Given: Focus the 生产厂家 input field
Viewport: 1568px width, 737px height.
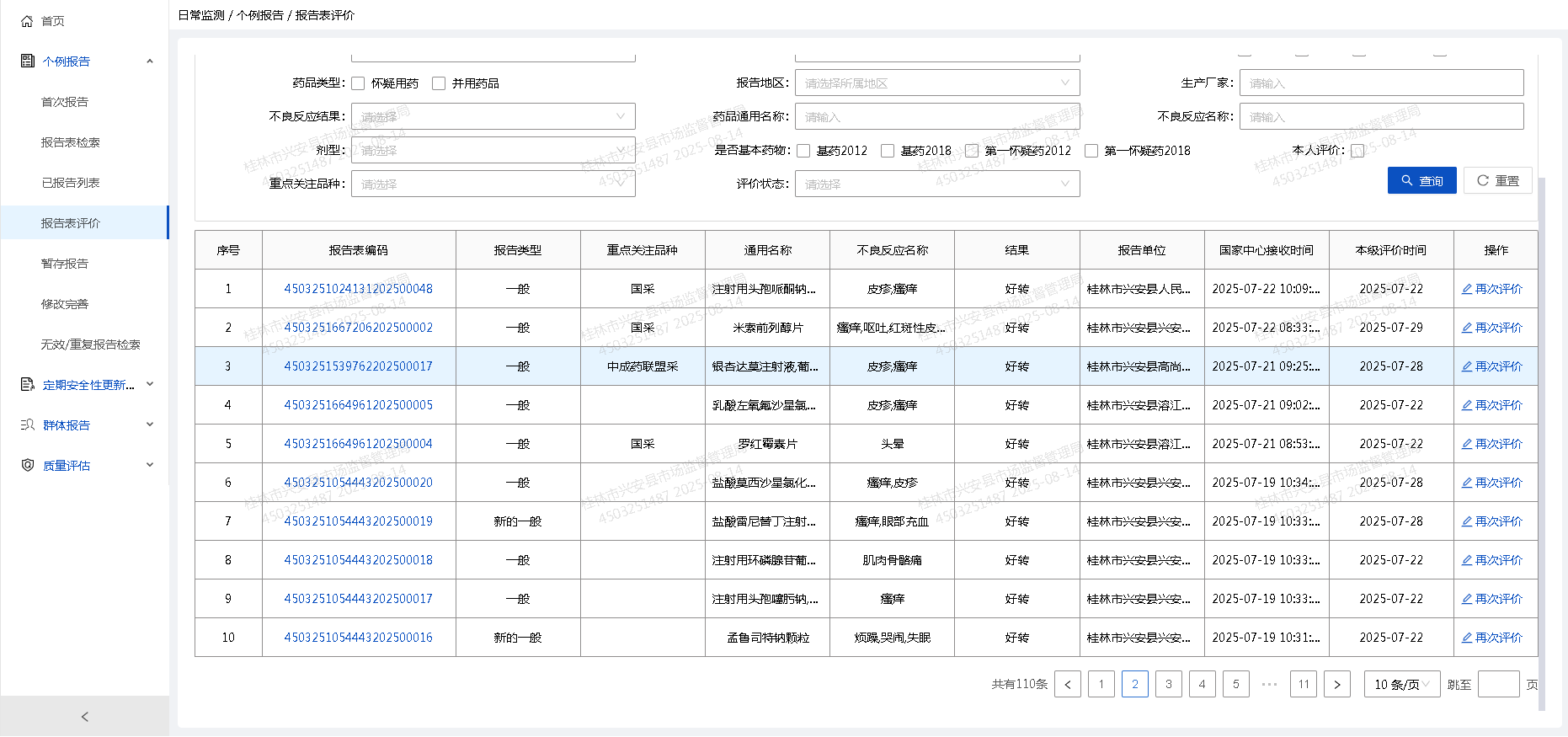Looking at the screenshot, I should point(1381,83).
